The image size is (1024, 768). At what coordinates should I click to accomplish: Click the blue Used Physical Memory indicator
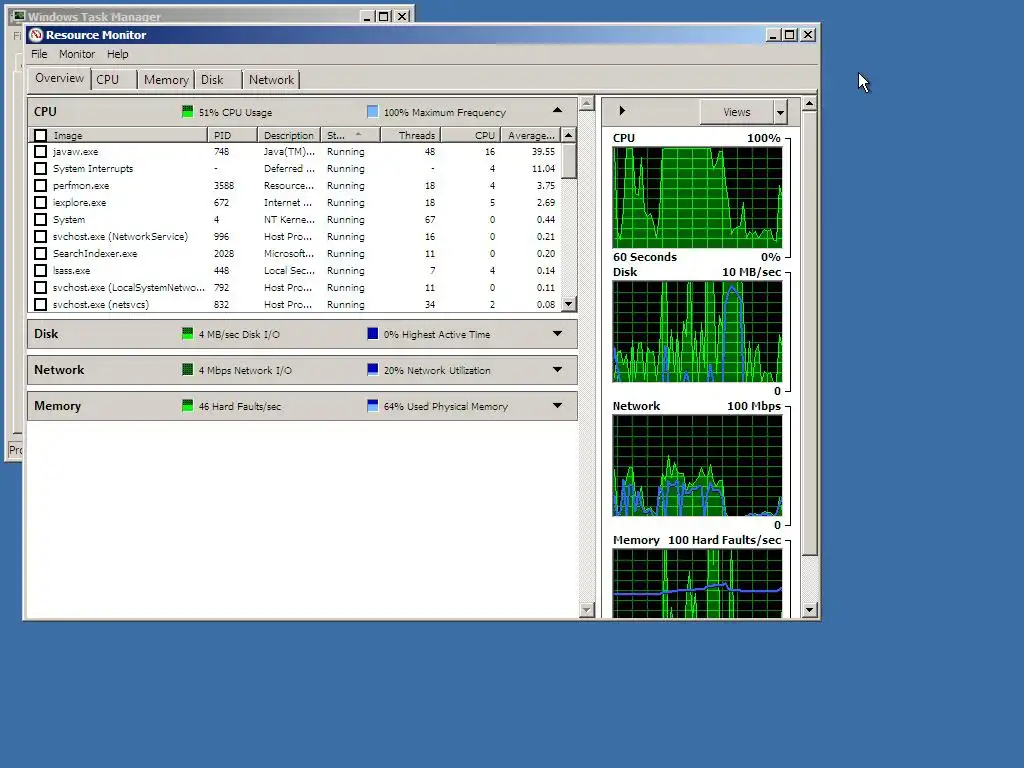[x=372, y=406]
